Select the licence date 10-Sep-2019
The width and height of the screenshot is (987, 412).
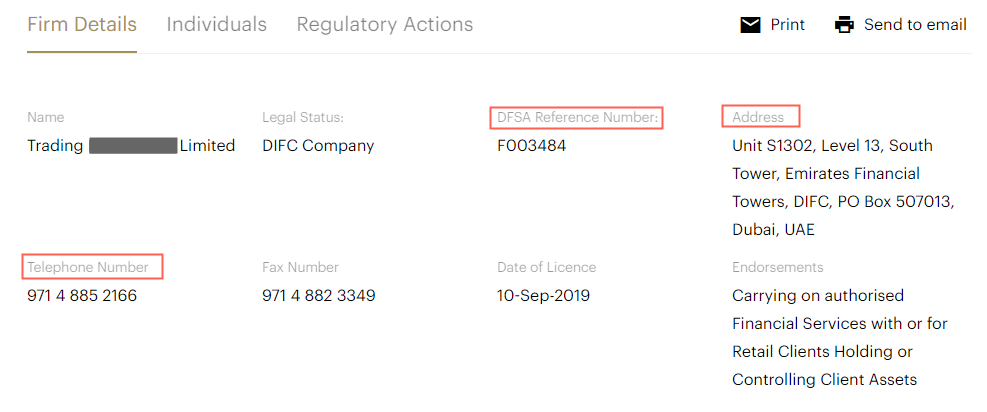(x=543, y=296)
